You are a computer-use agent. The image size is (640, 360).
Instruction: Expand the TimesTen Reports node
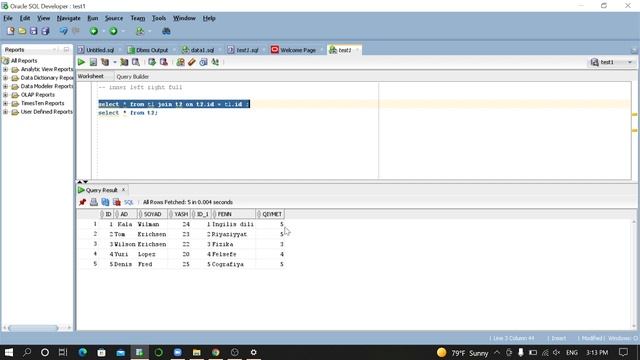coord(6,103)
